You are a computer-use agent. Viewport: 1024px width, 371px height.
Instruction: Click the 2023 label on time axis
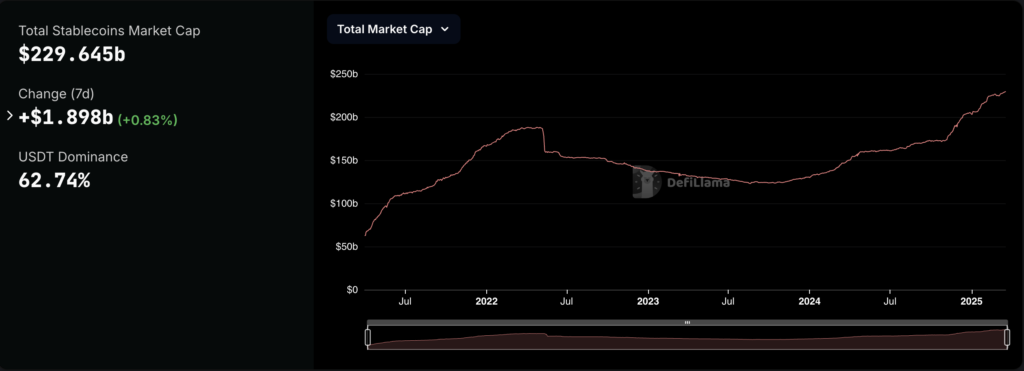pos(648,301)
